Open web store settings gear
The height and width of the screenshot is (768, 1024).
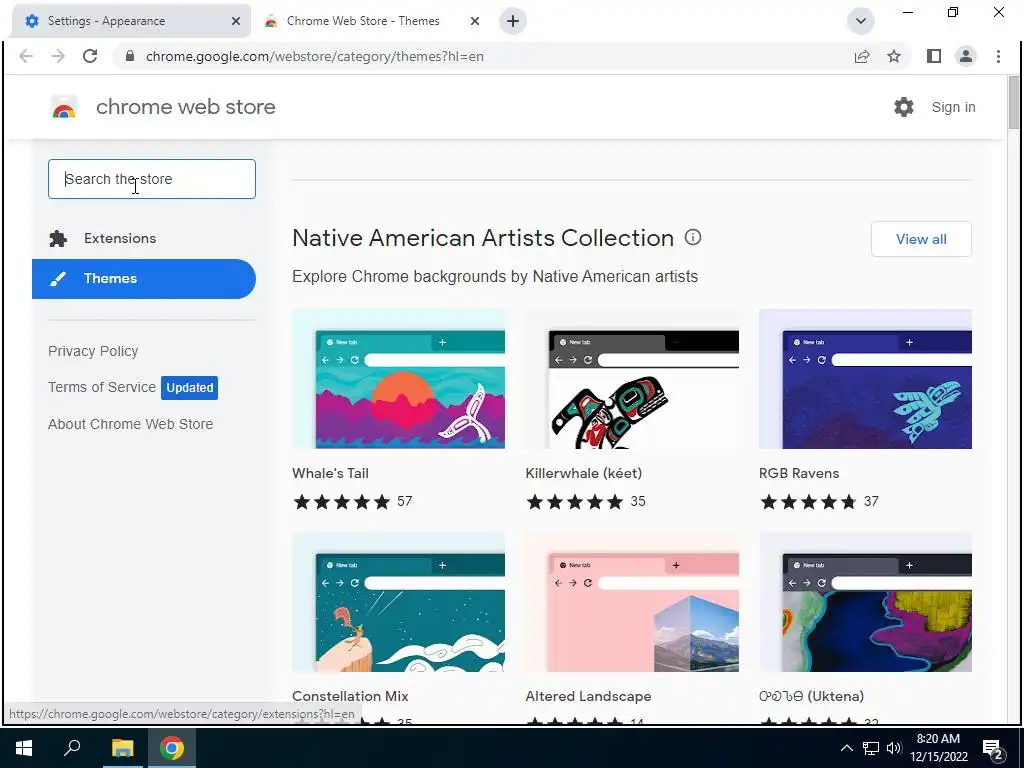tap(904, 107)
